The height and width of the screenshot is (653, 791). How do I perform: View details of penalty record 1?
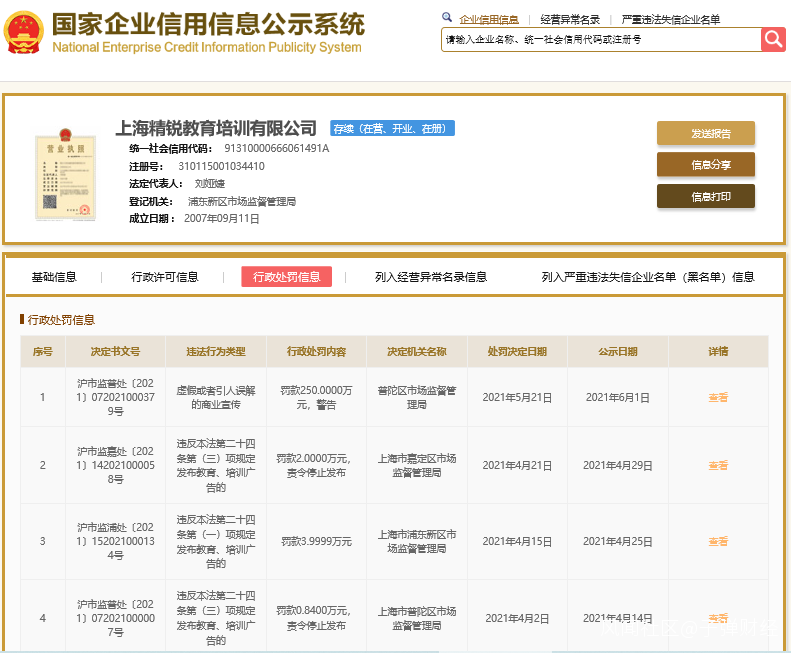point(718,397)
